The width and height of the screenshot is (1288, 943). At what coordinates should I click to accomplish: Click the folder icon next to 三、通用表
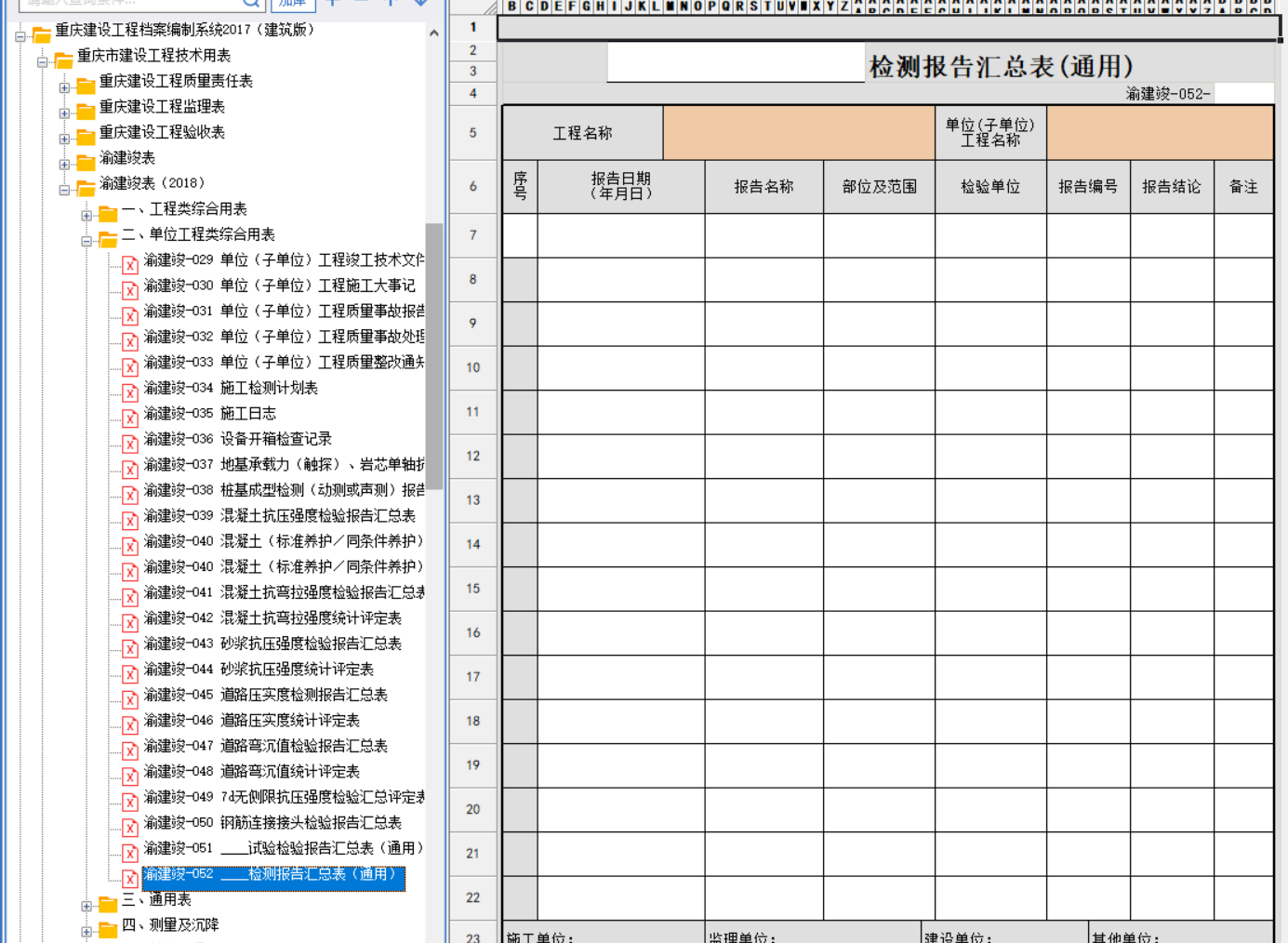pos(108,903)
